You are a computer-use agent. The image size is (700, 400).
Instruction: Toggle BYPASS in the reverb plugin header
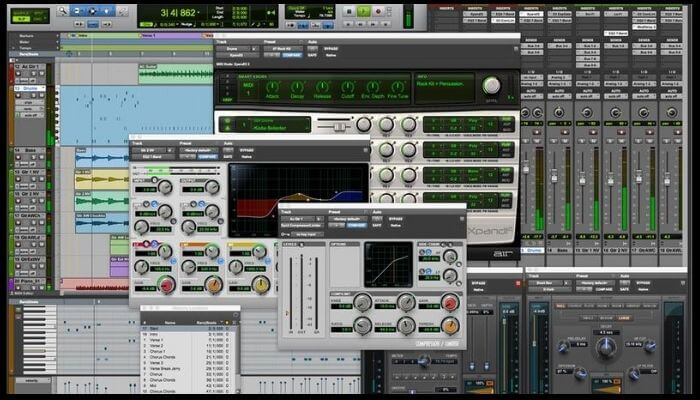point(643,283)
